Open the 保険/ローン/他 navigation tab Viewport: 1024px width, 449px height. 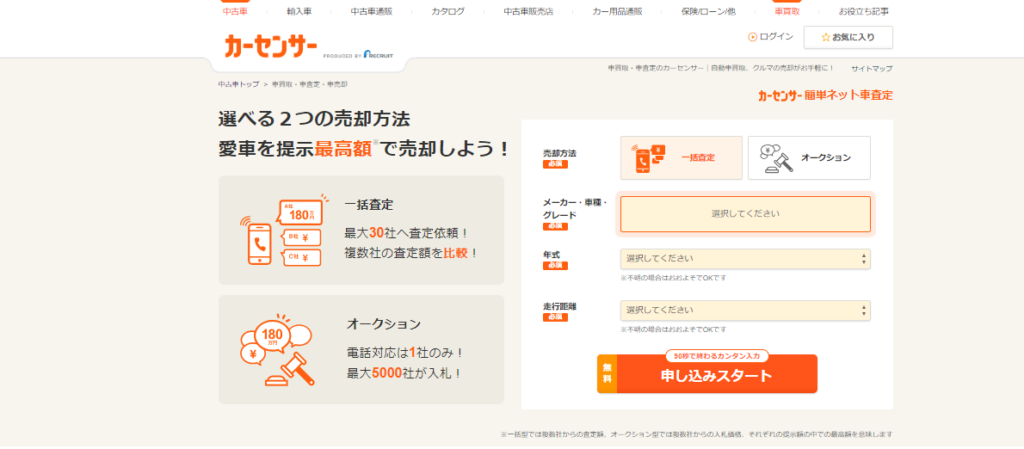[x=708, y=11]
